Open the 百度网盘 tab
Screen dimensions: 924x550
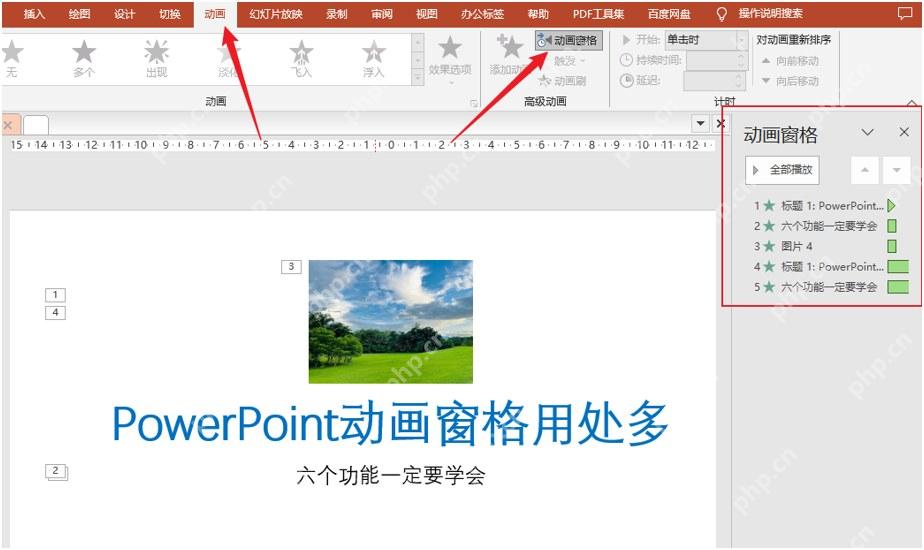[x=669, y=14]
